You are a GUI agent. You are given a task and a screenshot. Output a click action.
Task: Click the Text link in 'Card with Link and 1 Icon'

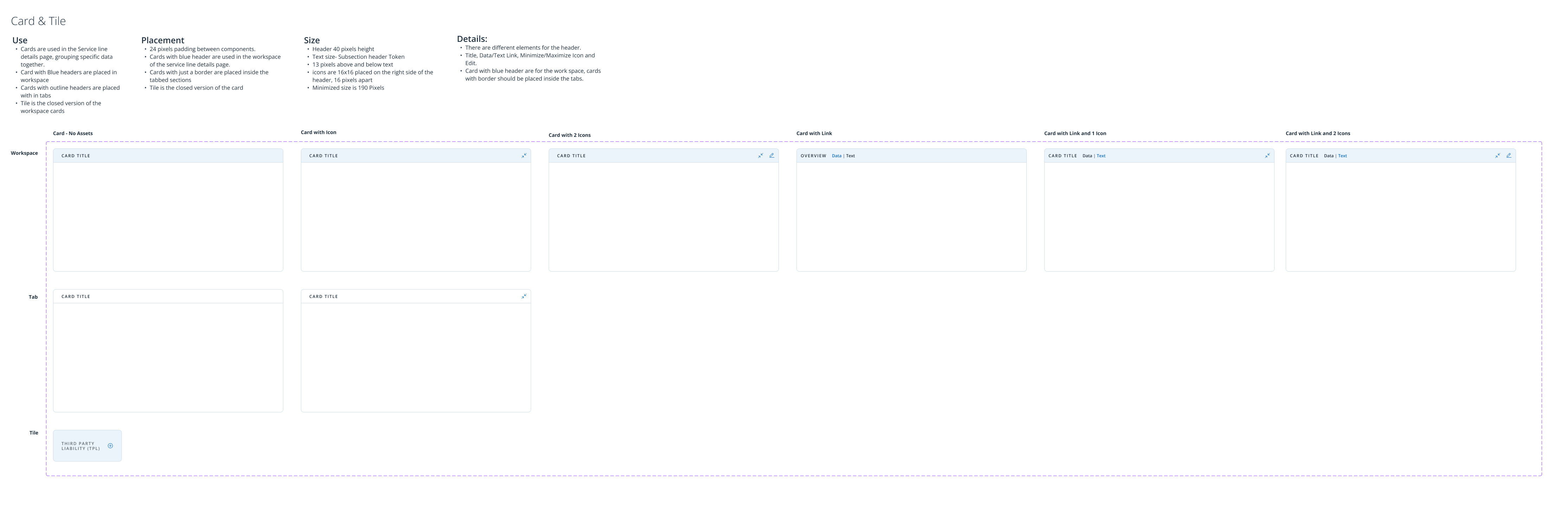(1101, 156)
